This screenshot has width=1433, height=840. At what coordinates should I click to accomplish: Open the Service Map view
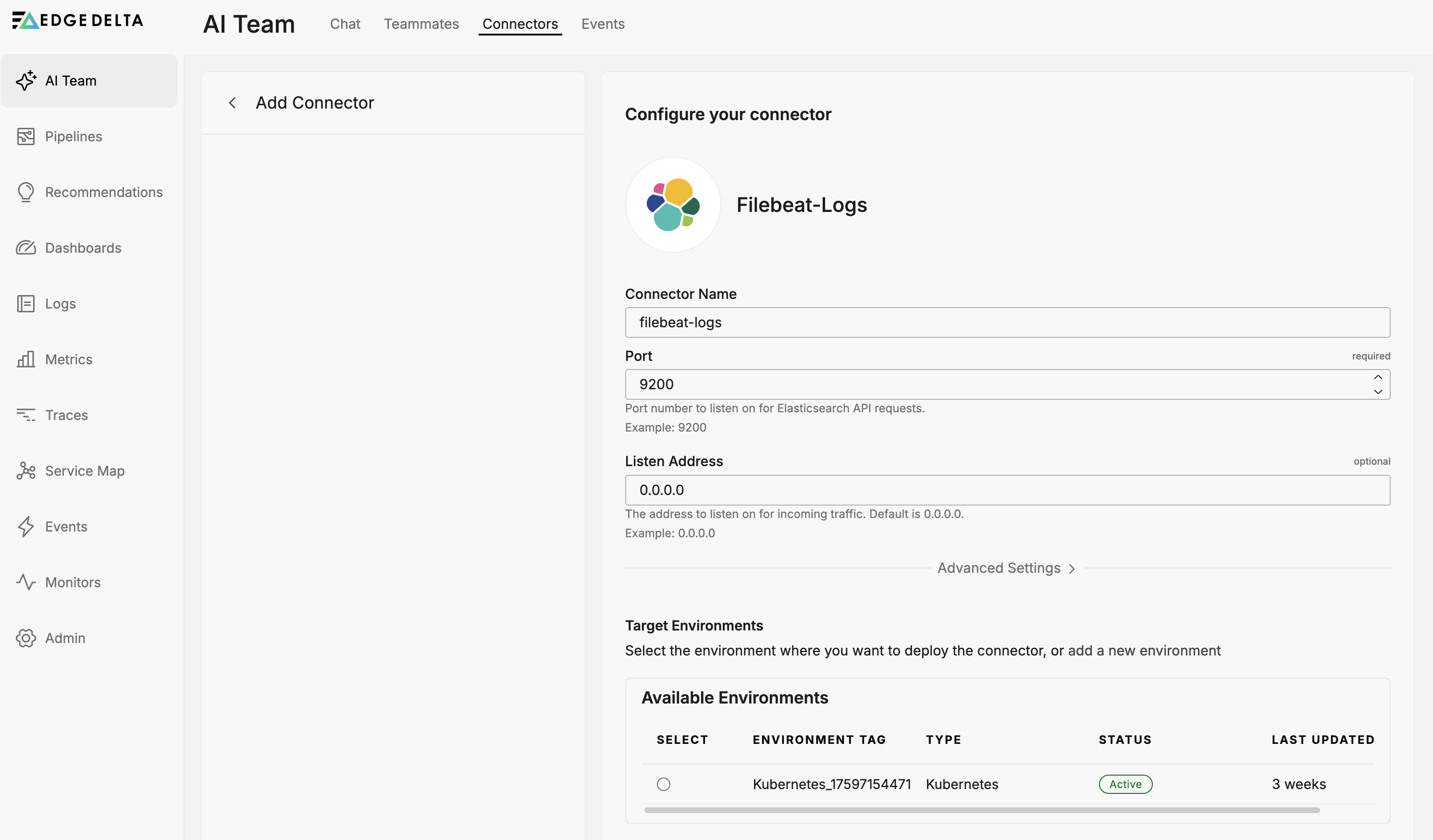point(85,470)
